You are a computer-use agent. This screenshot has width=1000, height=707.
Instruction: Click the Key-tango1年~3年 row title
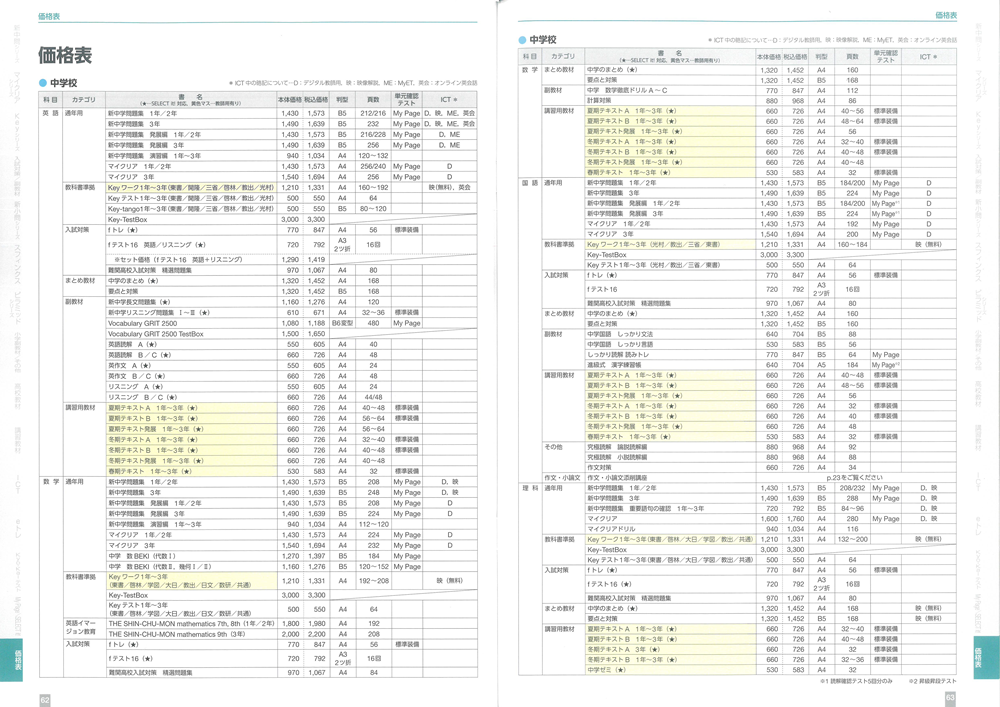click(191, 208)
